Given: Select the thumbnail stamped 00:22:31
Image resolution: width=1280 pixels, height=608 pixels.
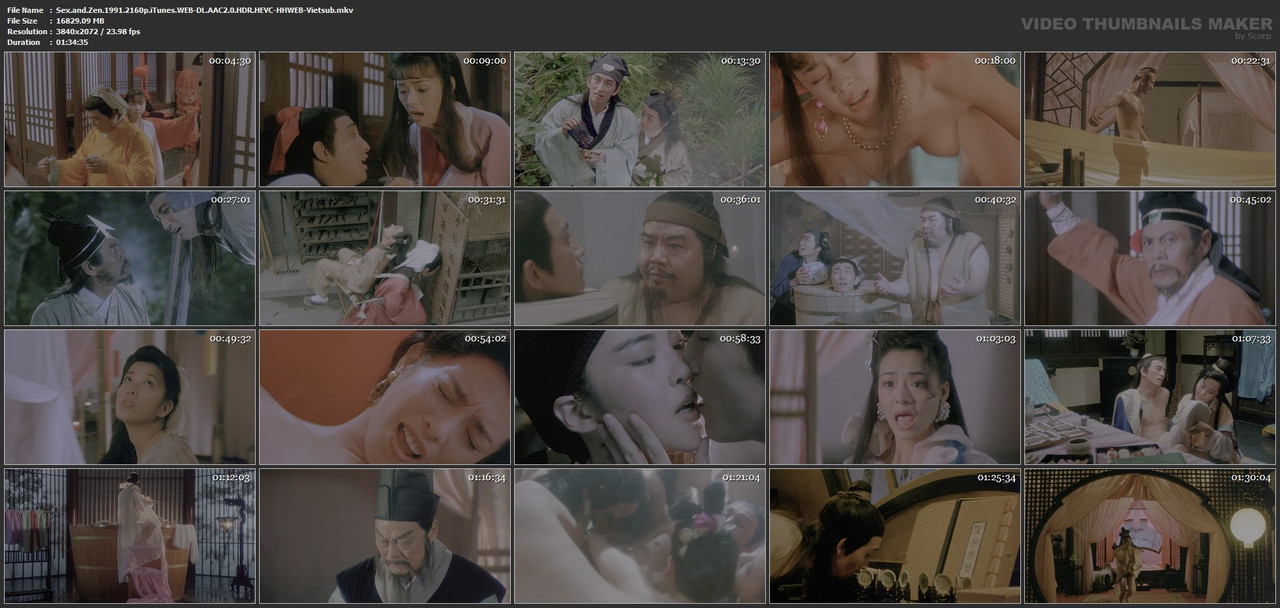Looking at the screenshot, I should tap(1150, 120).
